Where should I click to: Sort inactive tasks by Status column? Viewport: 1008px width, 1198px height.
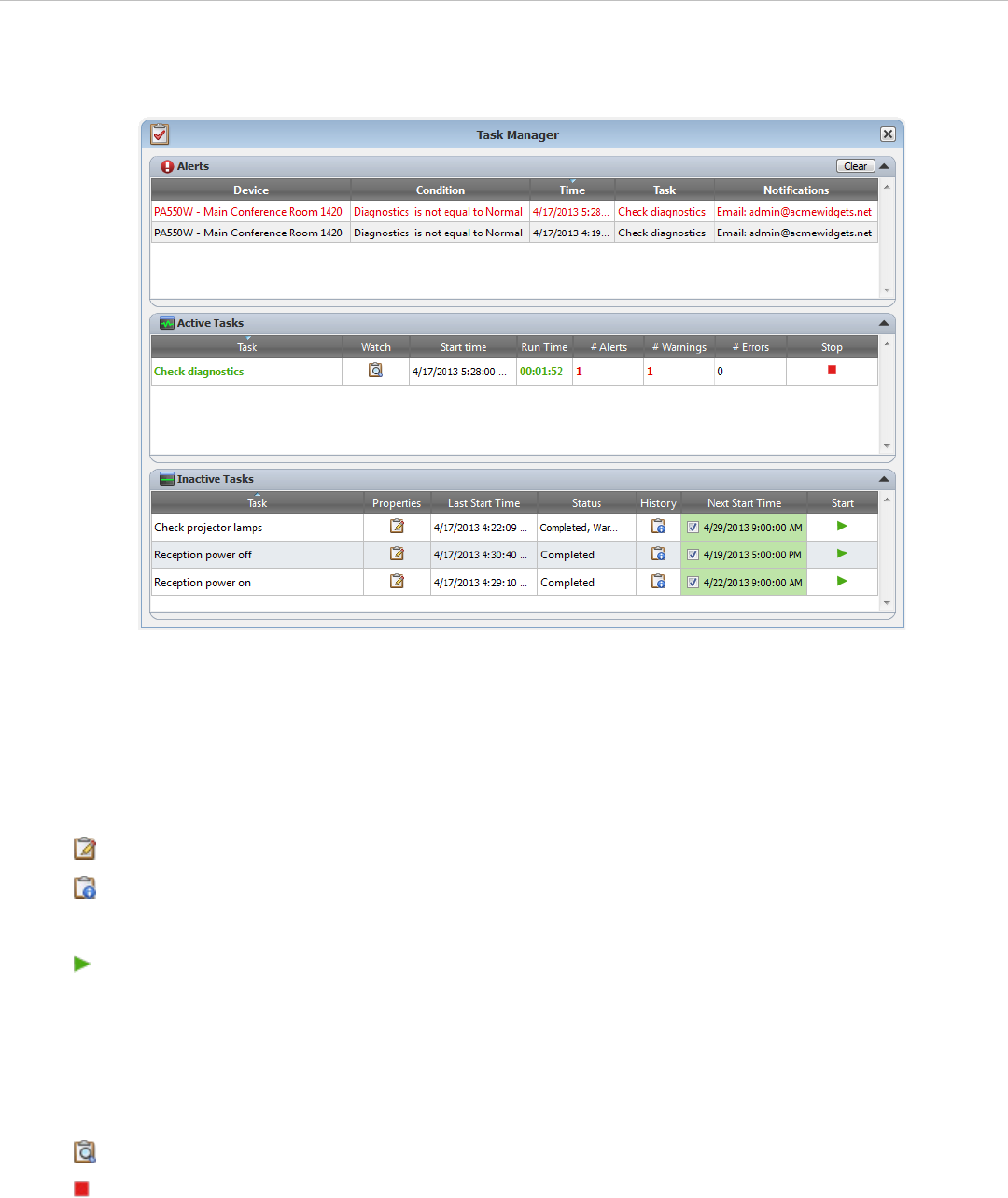586,502
